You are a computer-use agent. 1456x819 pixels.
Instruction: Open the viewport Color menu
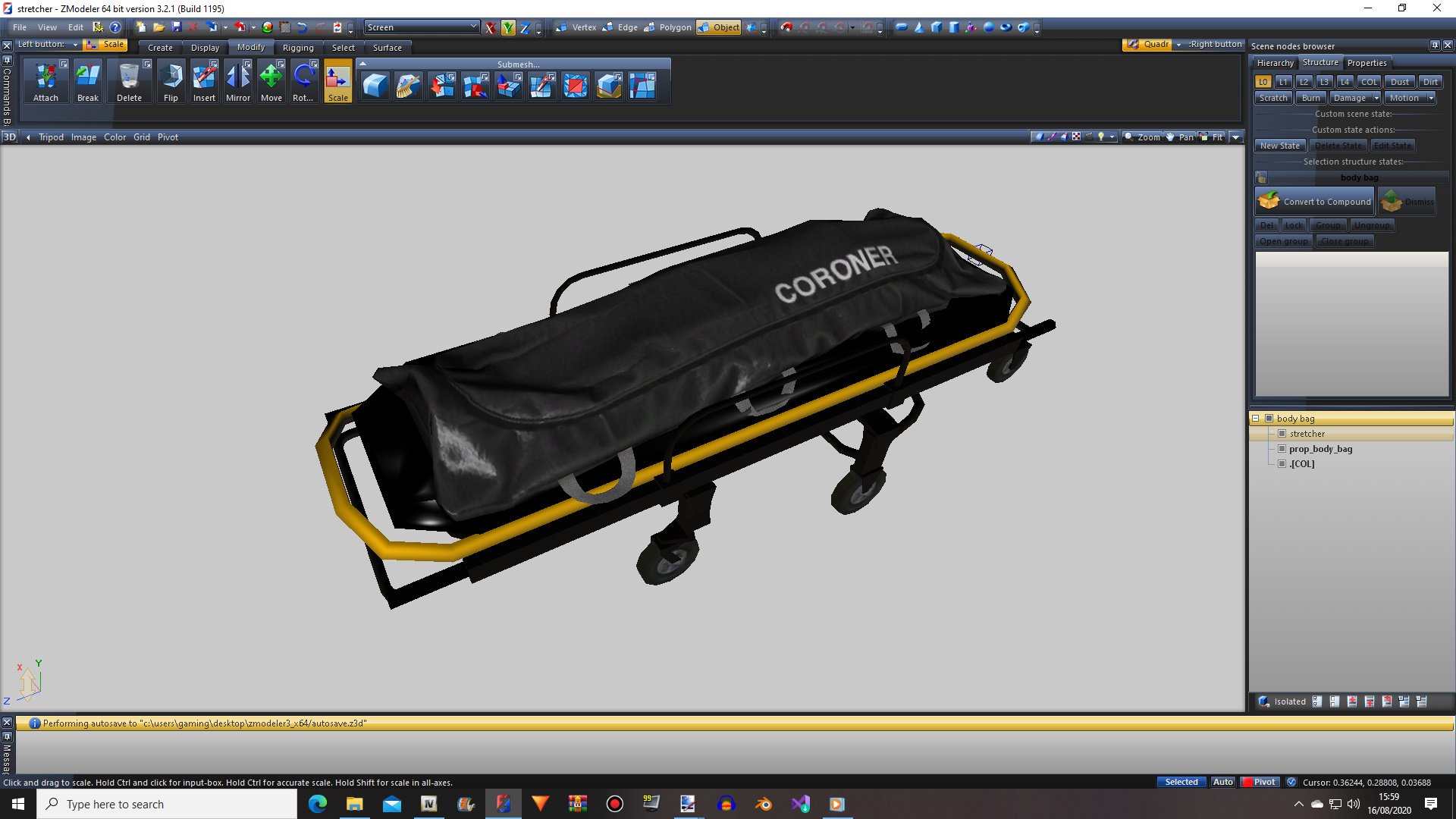coord(115,137)
